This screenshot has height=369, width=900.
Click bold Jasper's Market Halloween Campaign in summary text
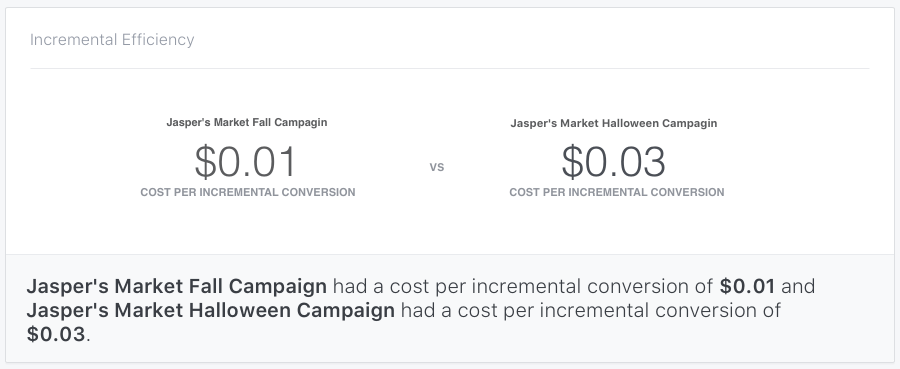pos(211,310)
